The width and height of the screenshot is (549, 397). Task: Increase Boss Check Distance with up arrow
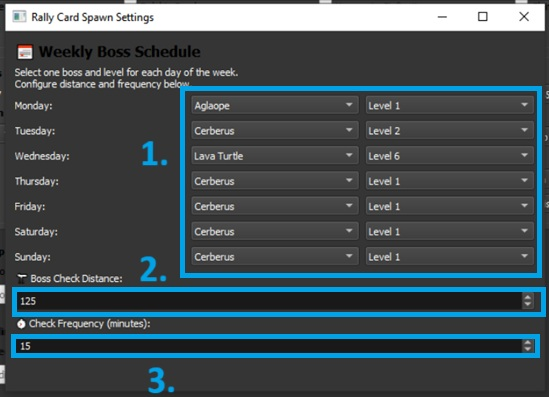tap(528, 297)
